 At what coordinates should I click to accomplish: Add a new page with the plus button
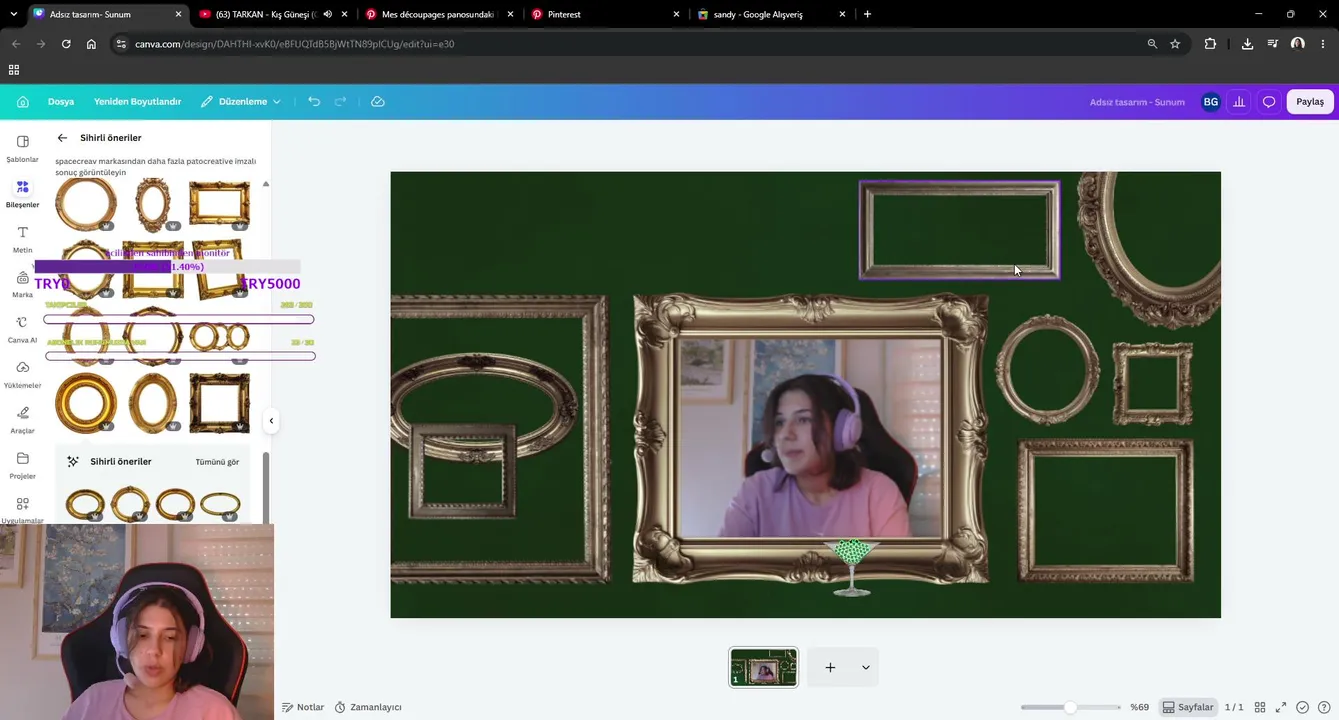point(830,667)
